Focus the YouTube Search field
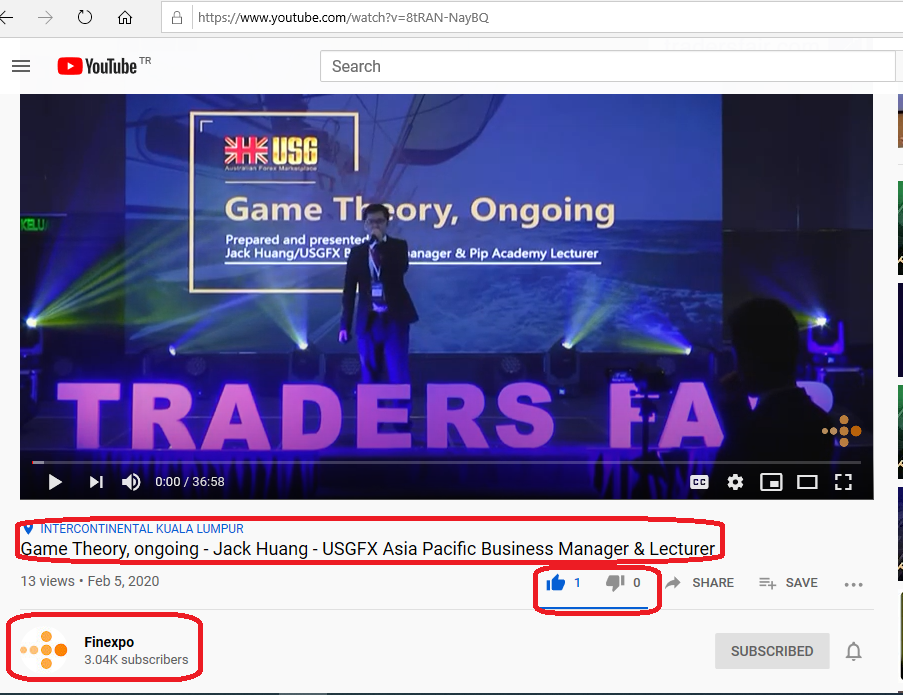903x695 pixels. point(608,66)
